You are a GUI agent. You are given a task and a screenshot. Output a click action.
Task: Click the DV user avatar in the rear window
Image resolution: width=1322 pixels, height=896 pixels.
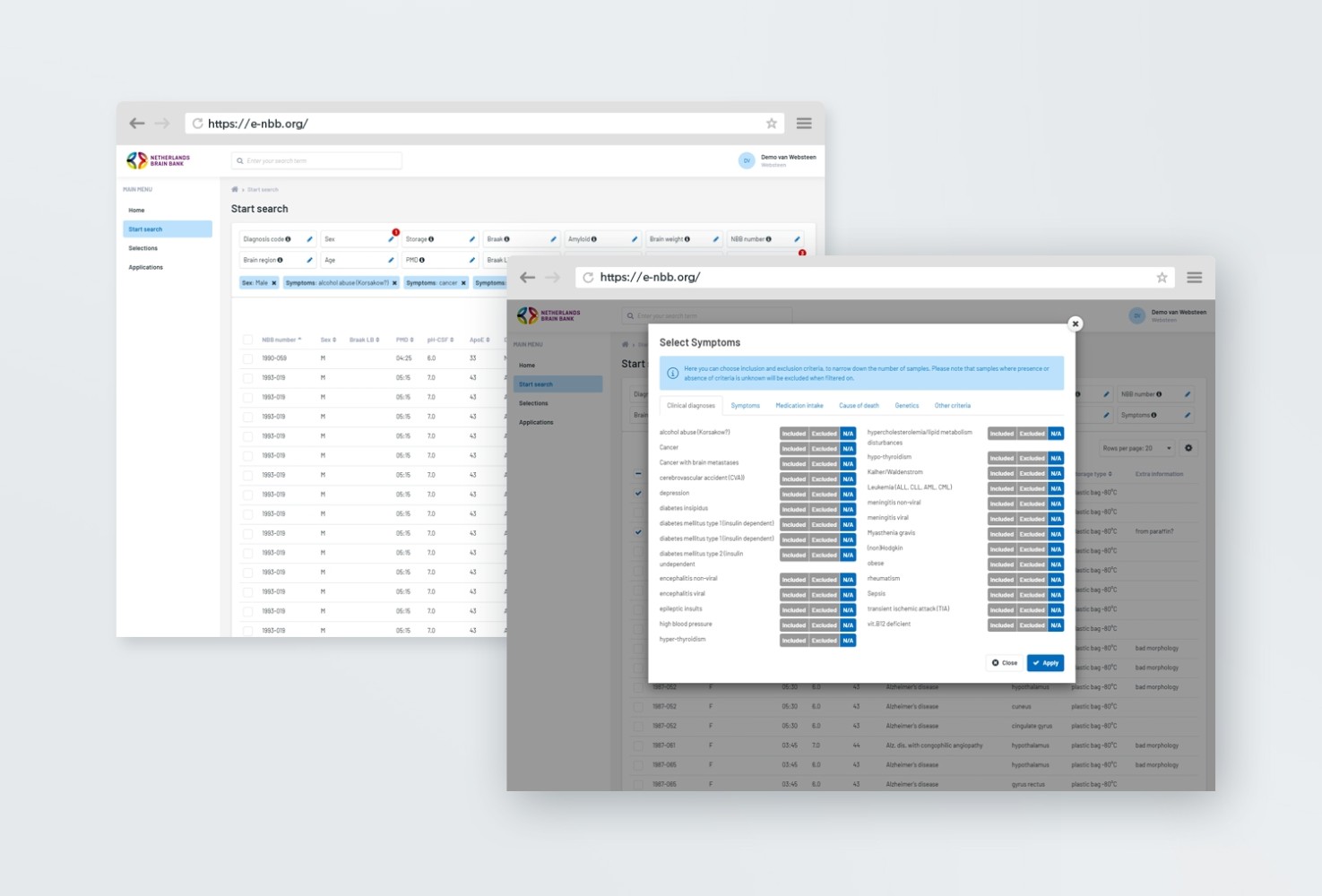tap(747, 160)
